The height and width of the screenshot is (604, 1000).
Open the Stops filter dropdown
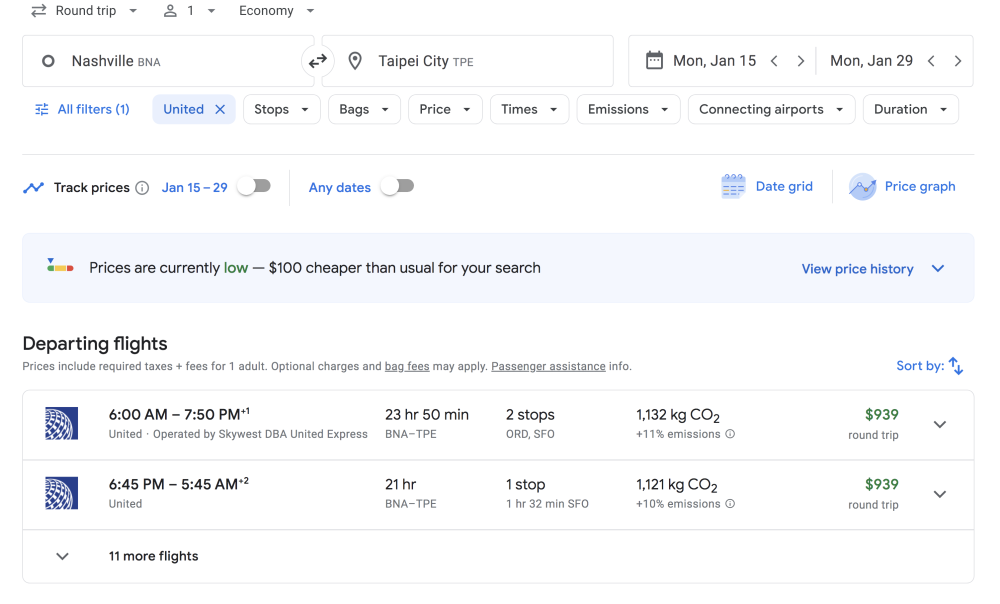(280, 109)
